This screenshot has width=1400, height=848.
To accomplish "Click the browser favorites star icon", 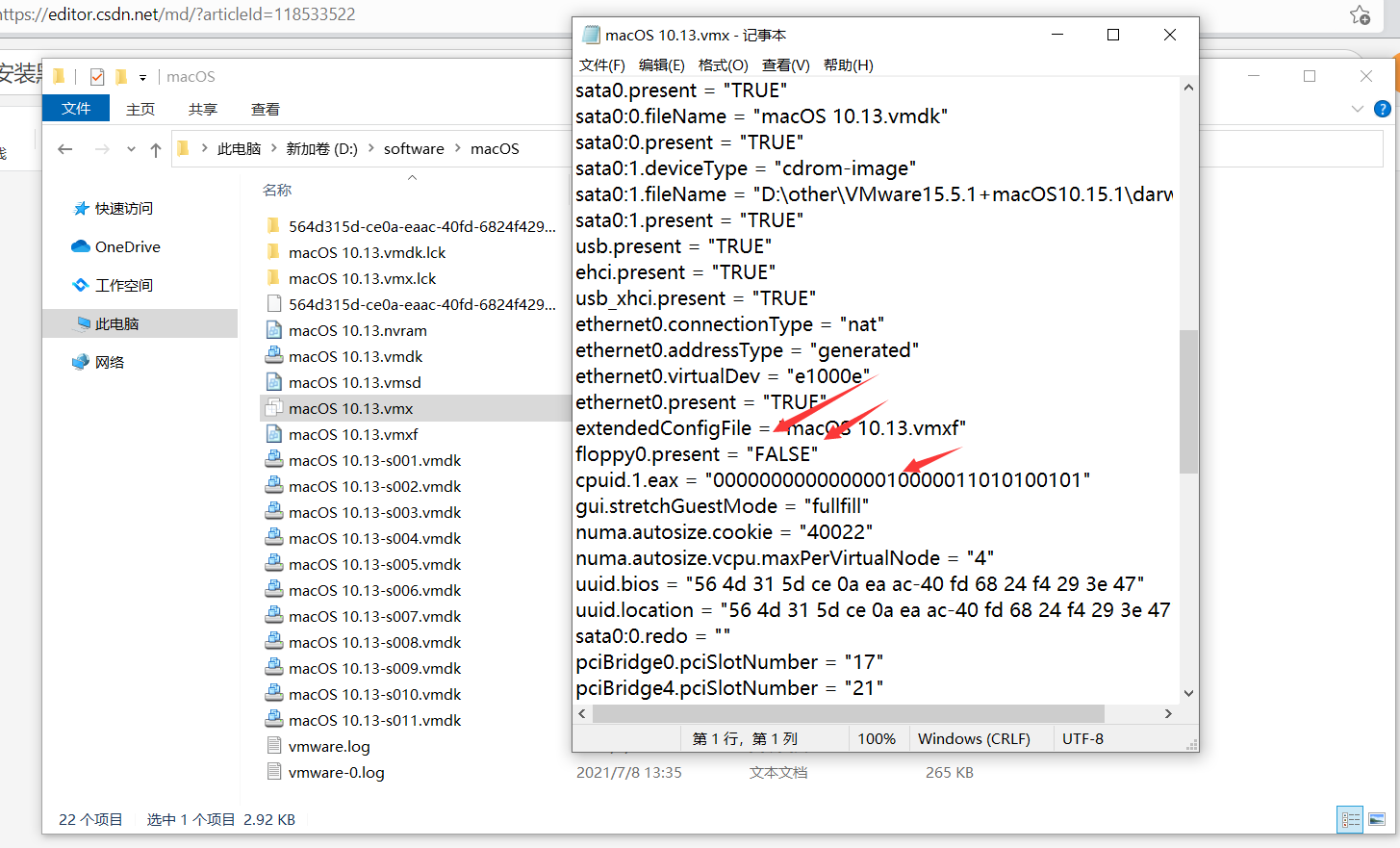I will [x=1360, y=14].
